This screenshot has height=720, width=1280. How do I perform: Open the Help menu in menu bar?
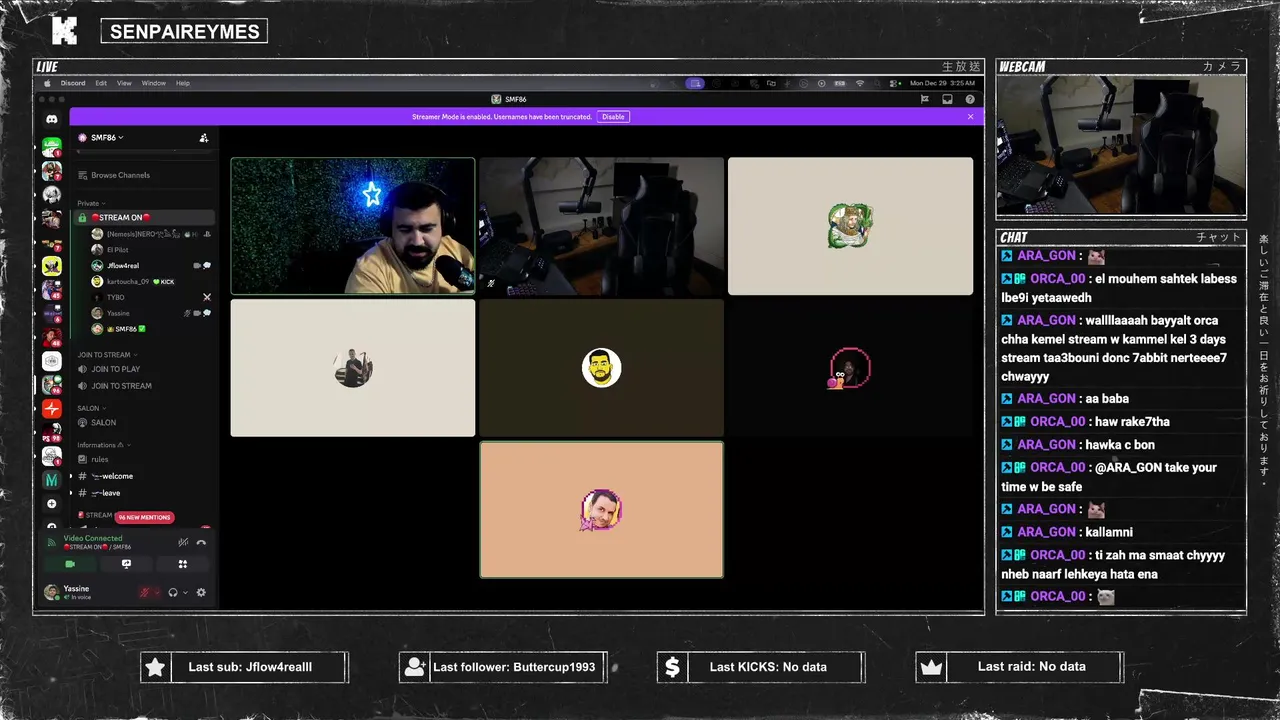click(x=183, y=83)
